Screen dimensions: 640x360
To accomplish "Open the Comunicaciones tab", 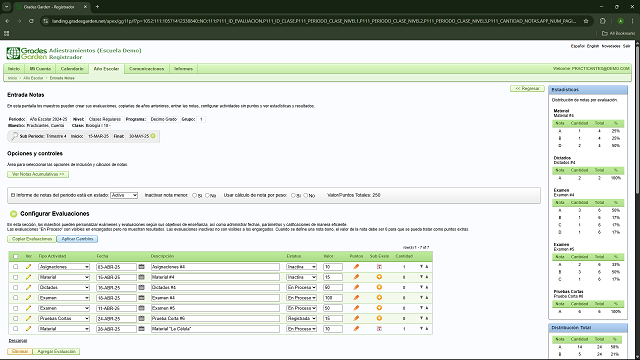I will point(147,69).
